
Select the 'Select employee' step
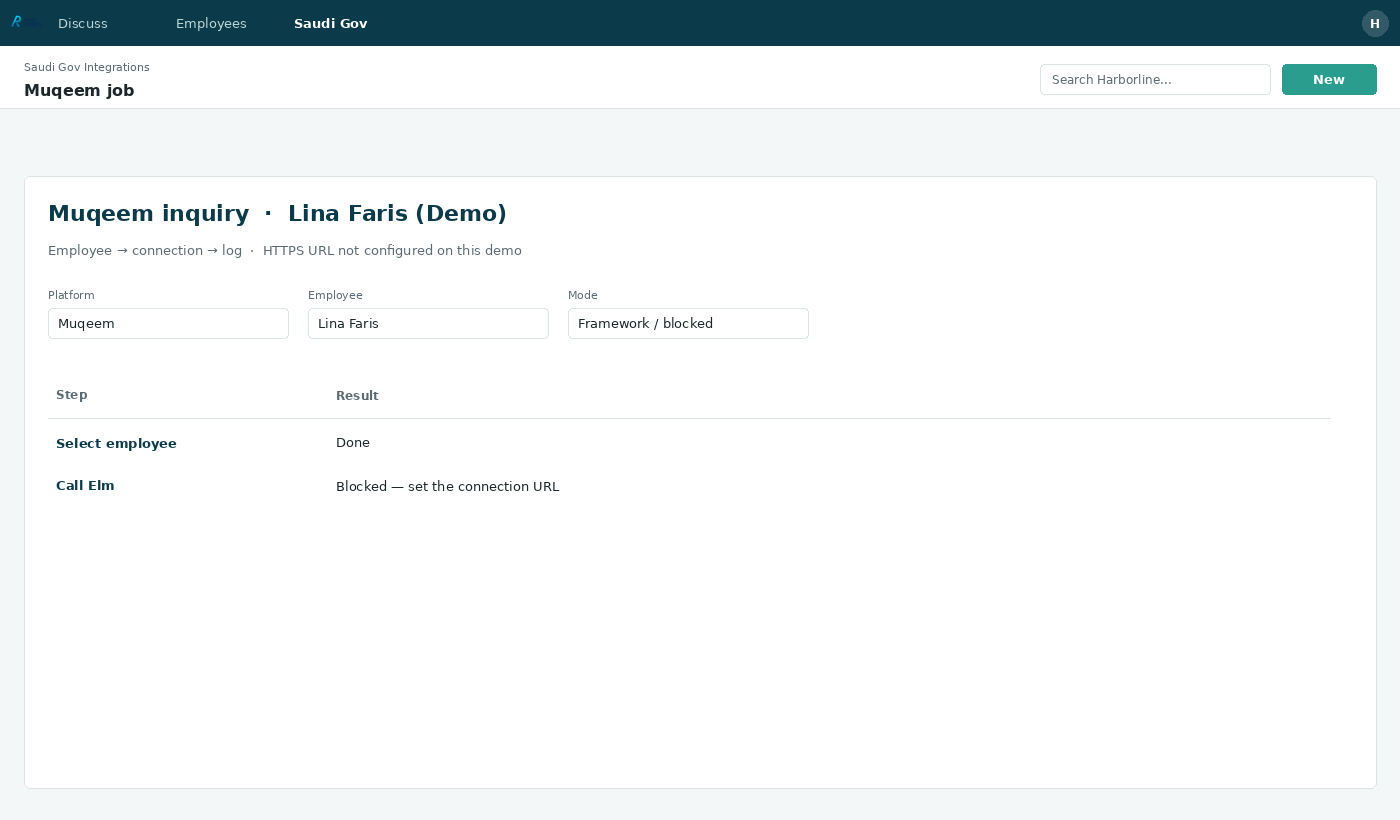click(x=116, y=443)
